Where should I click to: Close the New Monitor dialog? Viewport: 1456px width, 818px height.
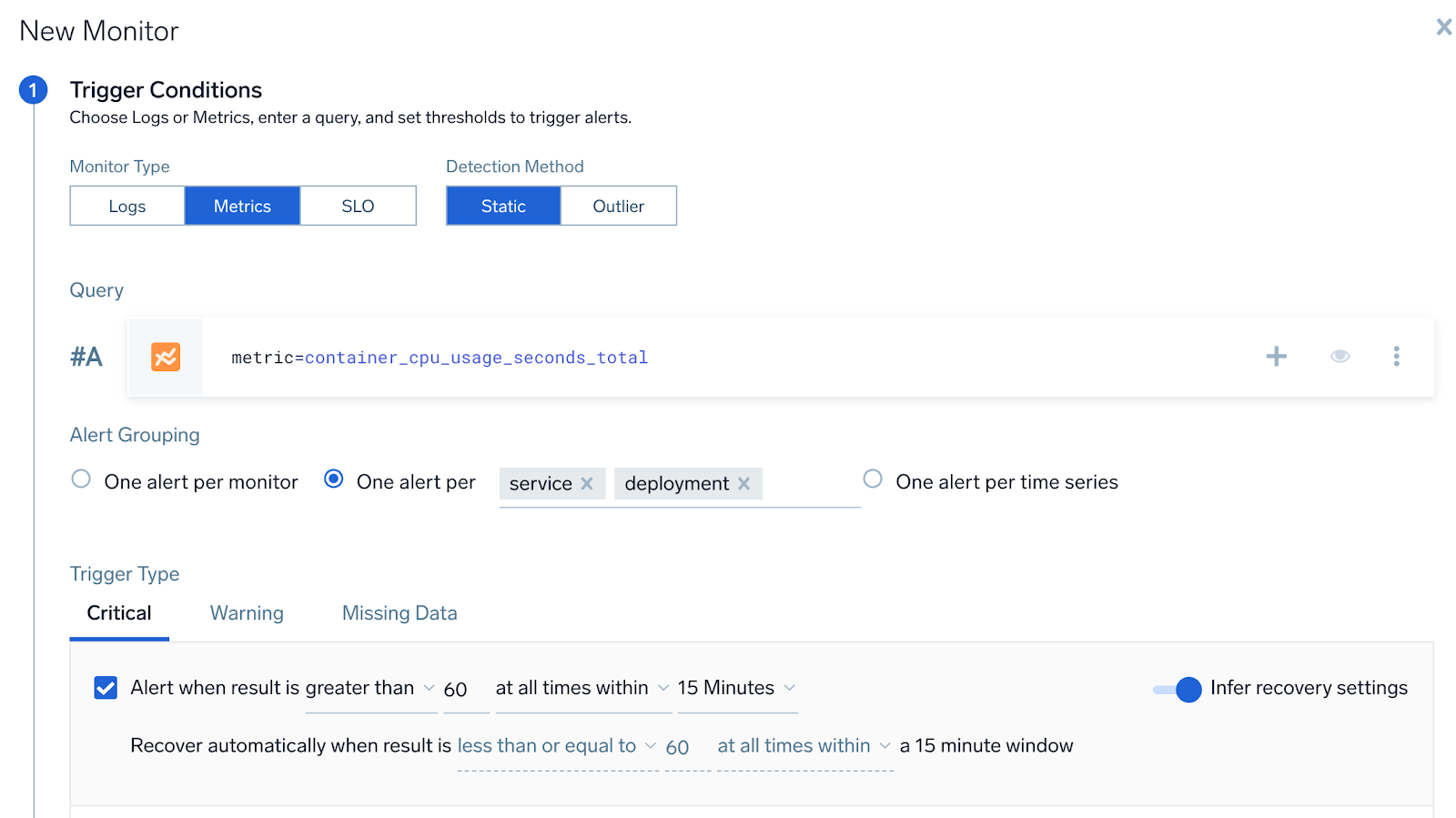pos(1443,27)
